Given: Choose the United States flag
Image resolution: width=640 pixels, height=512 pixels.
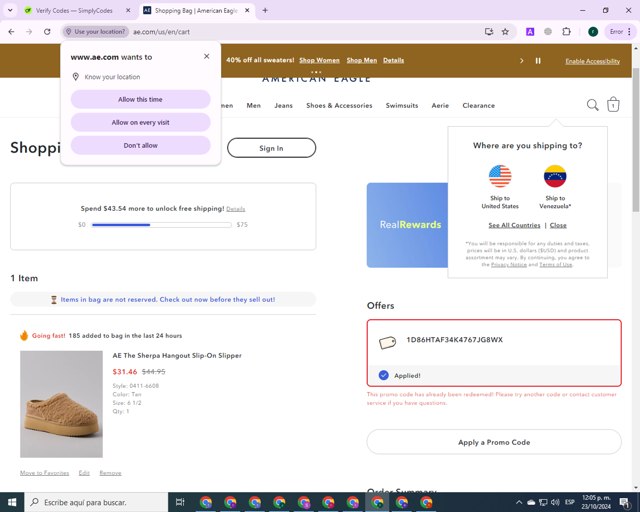Looking at the screenshot, I should click(500, 176).
